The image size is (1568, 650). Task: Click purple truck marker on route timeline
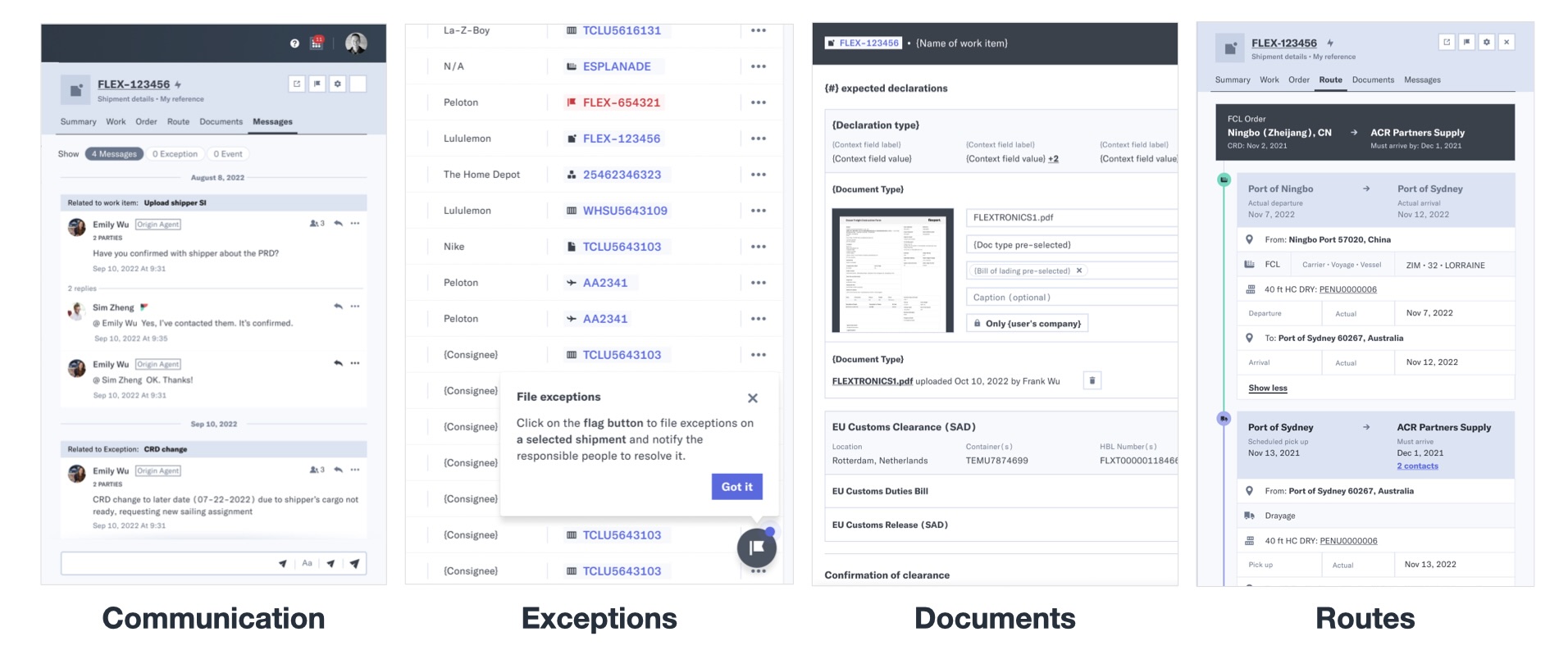click(x=1224, y=418)
